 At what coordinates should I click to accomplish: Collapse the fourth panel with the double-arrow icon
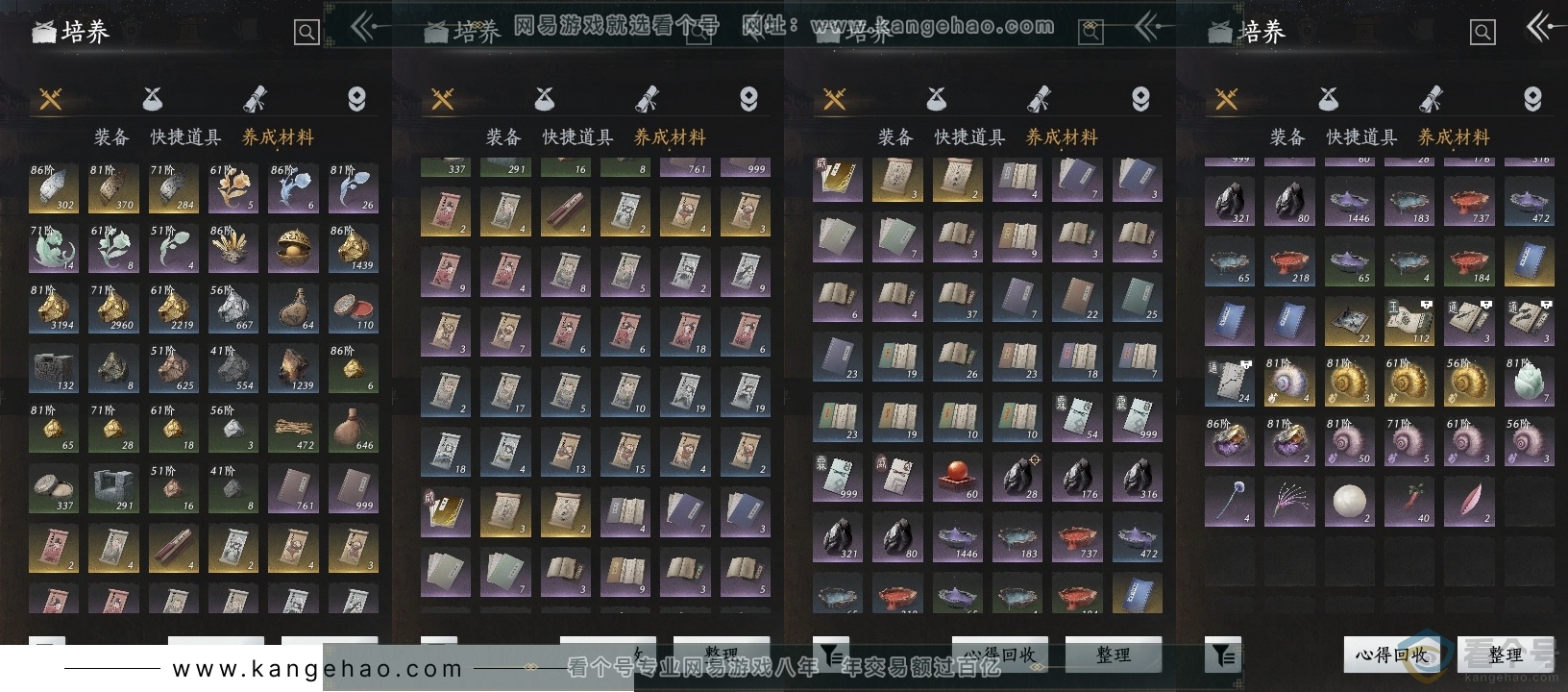click(1540, 28)
